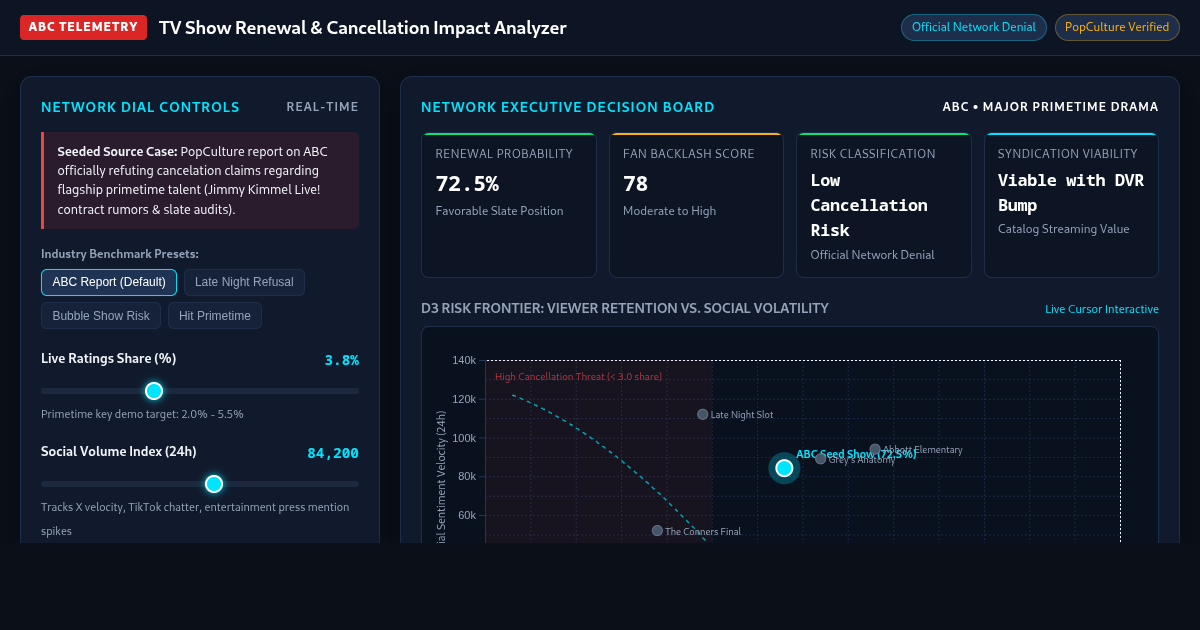This screenshot has width=1200, height=630.
Task: Select the Late Night Slot data point
Action: coord(703,414)
